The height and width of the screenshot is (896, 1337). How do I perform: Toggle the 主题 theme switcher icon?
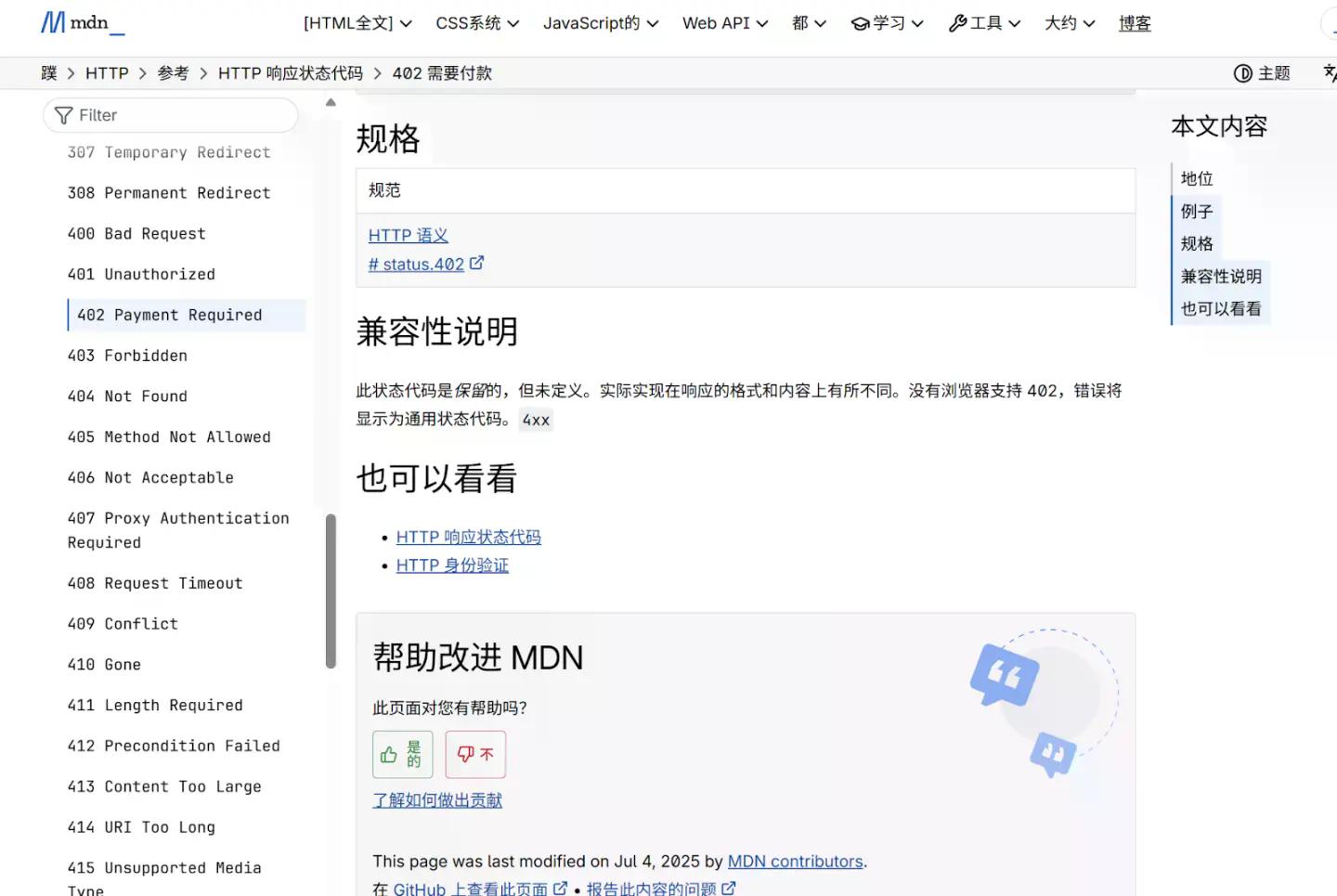(x=1244, y=72)
